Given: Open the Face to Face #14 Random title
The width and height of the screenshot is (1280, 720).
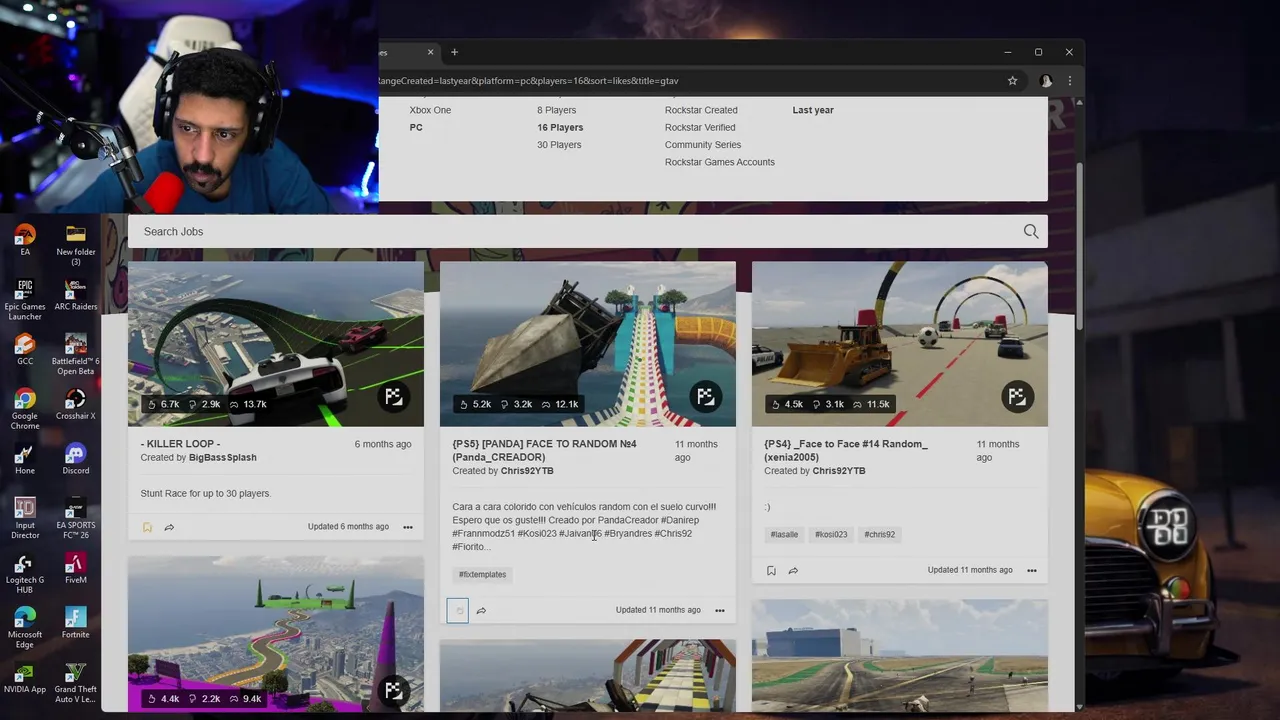Looking at the screenshot, I should tap(846, 451).
